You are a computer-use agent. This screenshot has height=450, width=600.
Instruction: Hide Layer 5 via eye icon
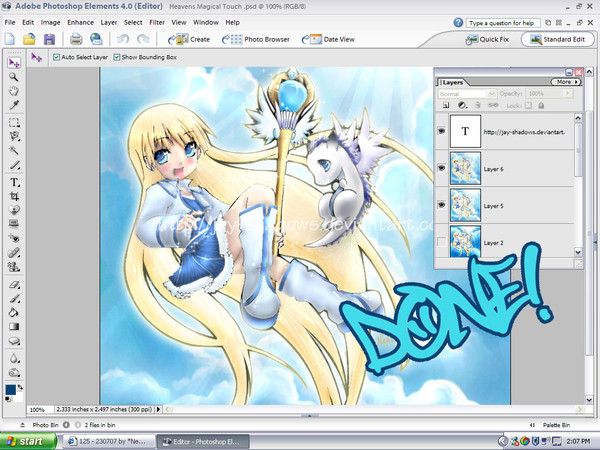[x=442, y=205]
